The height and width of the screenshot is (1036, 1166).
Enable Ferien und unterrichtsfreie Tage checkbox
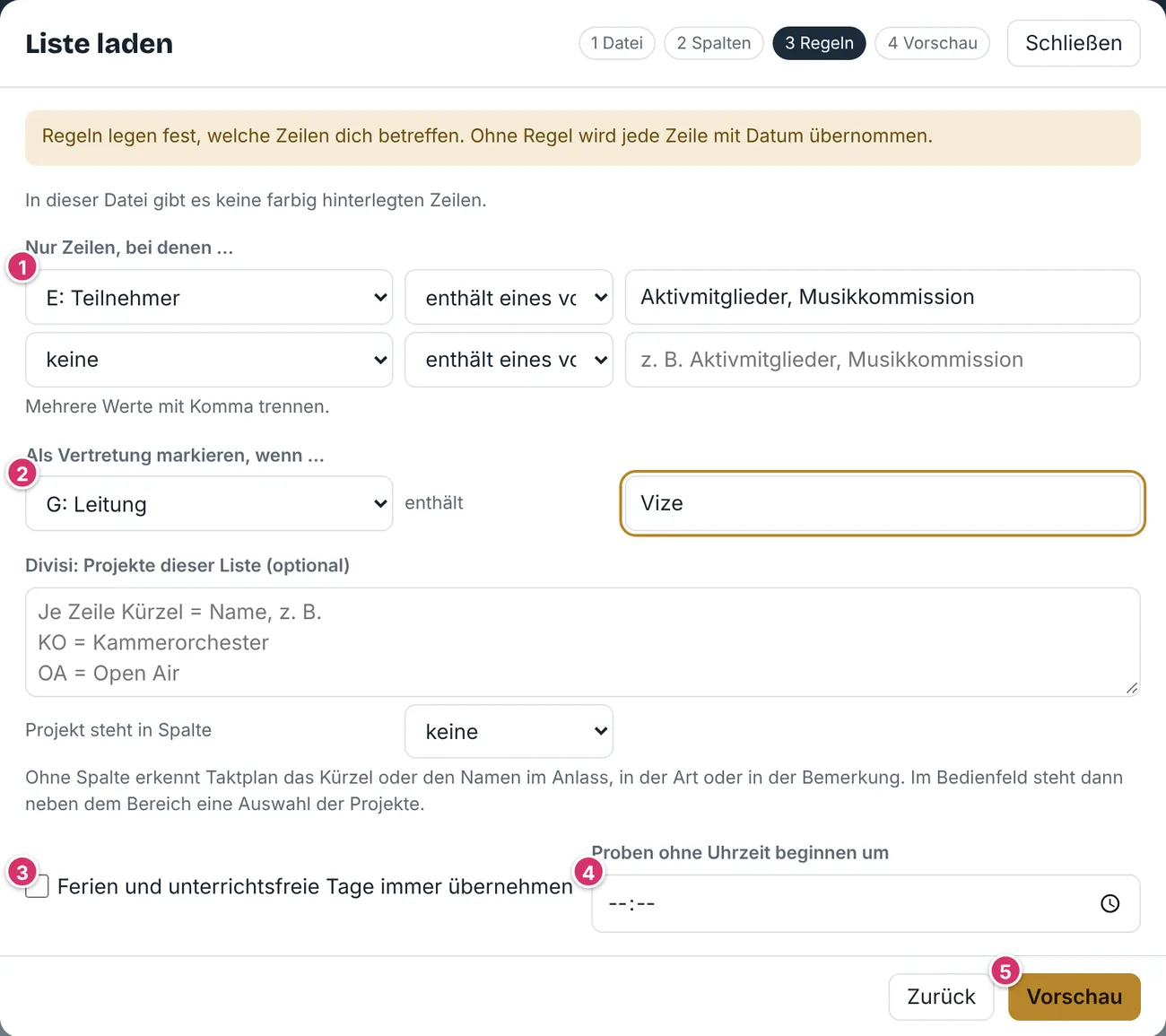37,886
